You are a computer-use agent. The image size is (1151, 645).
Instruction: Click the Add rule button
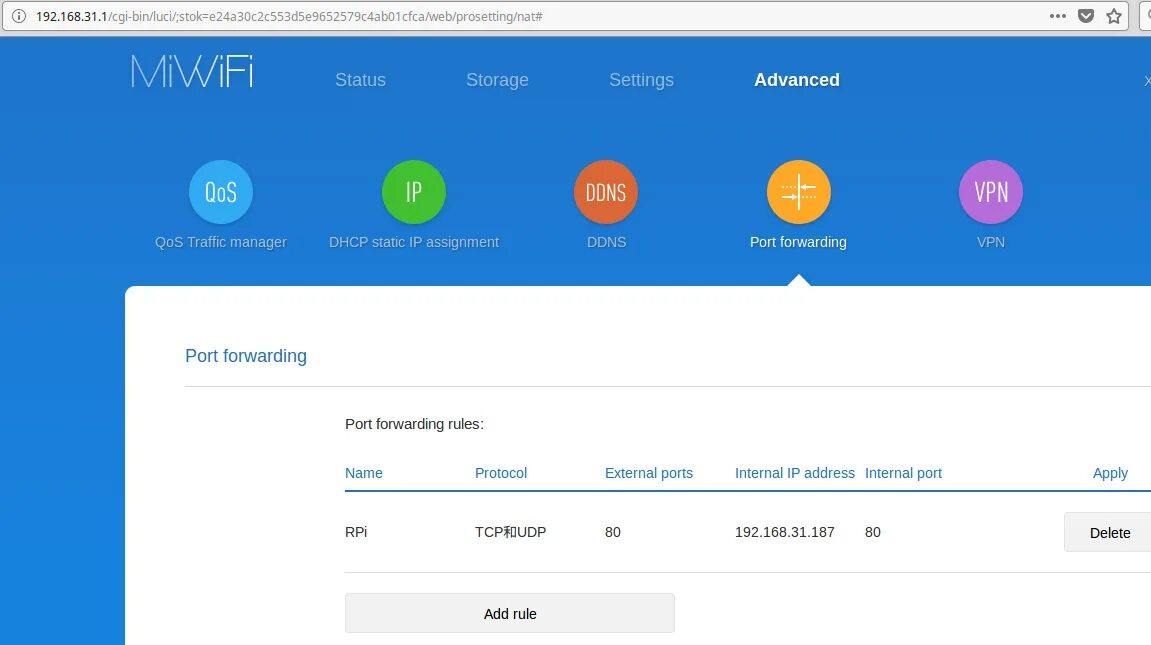click(510, 613)
